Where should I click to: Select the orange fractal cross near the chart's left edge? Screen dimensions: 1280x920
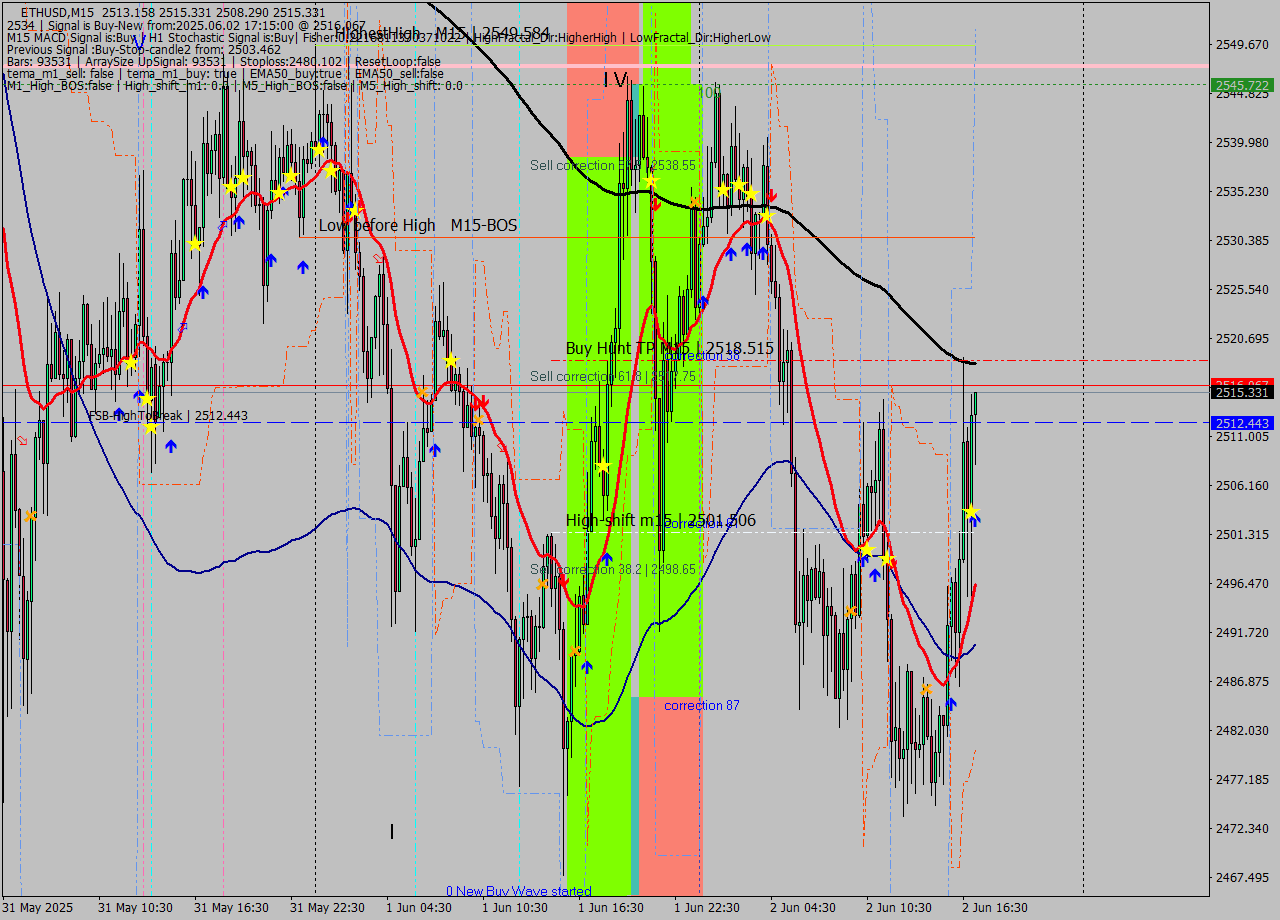click(x=30, y=515)
